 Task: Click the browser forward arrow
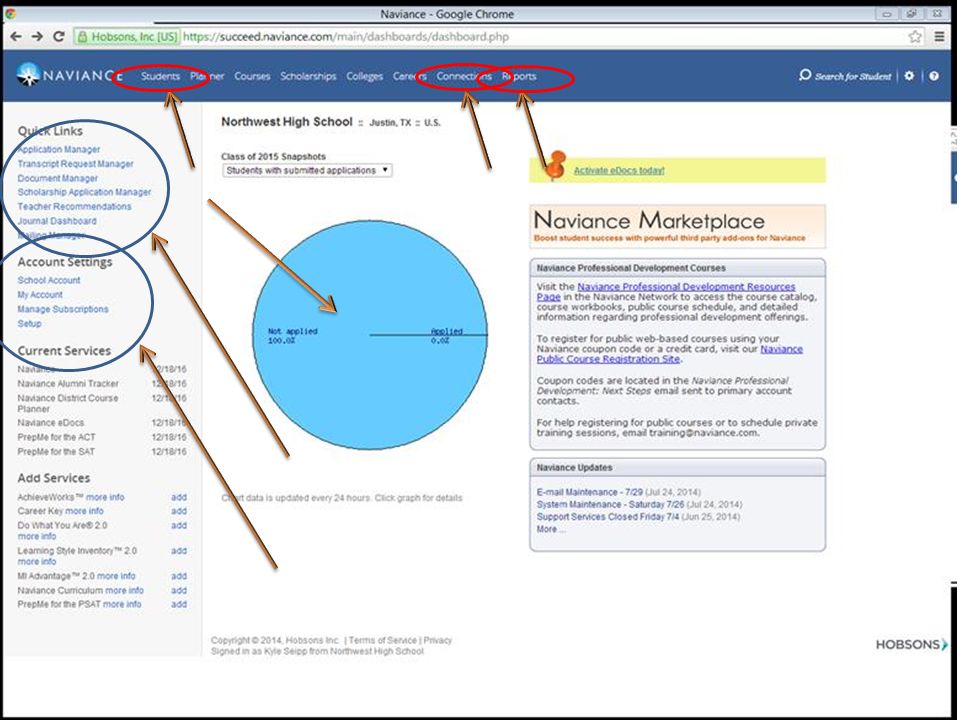coord(37,37)
